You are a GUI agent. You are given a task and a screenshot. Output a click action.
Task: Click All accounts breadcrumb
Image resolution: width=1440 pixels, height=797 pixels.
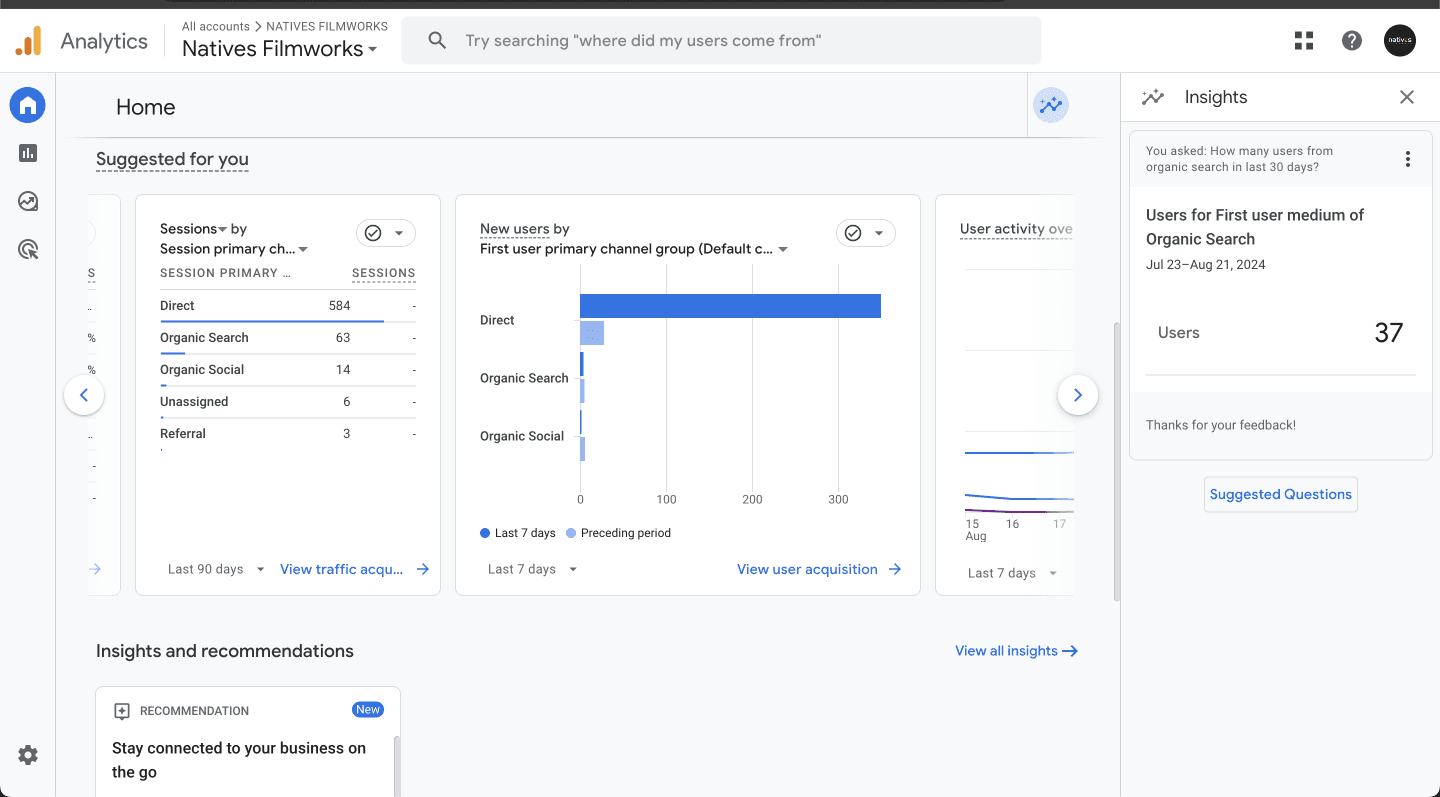[216, 26]
